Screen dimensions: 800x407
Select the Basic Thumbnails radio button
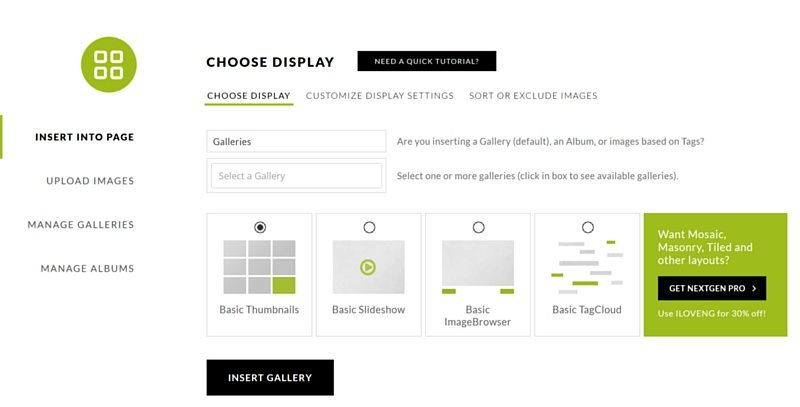[260, 227]
